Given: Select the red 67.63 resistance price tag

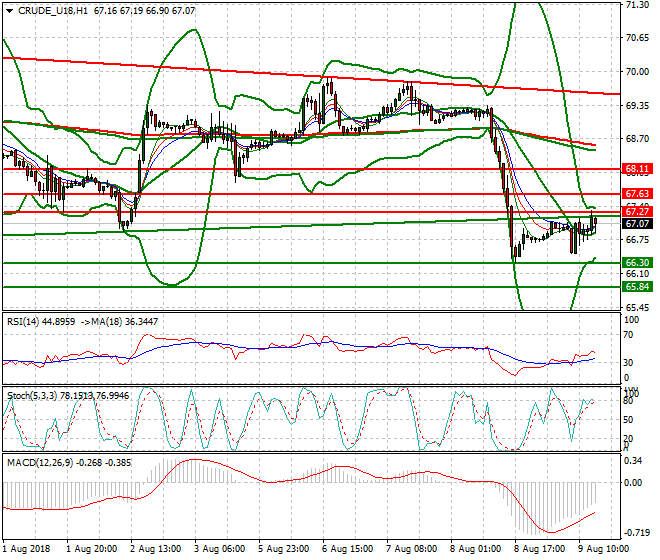Looking at the screenshot, I should point(637,193).
